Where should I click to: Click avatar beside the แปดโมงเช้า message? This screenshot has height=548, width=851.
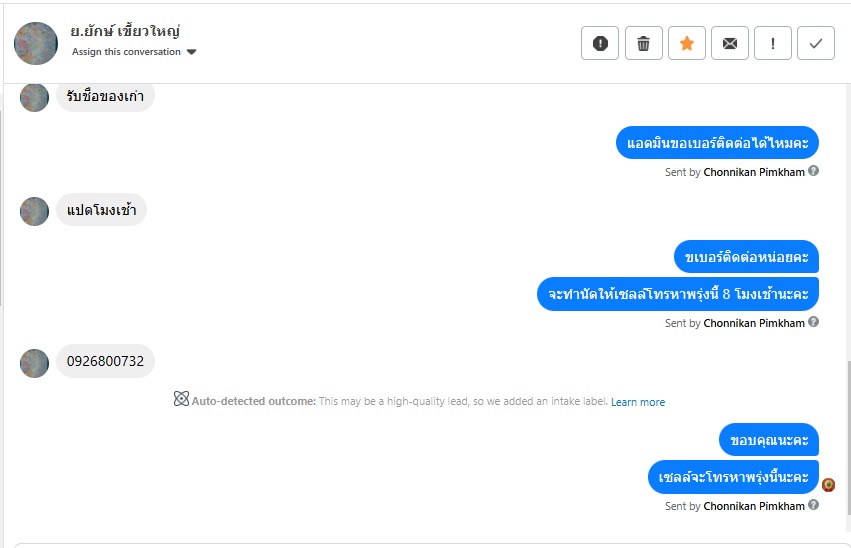[x=35, y=211]
